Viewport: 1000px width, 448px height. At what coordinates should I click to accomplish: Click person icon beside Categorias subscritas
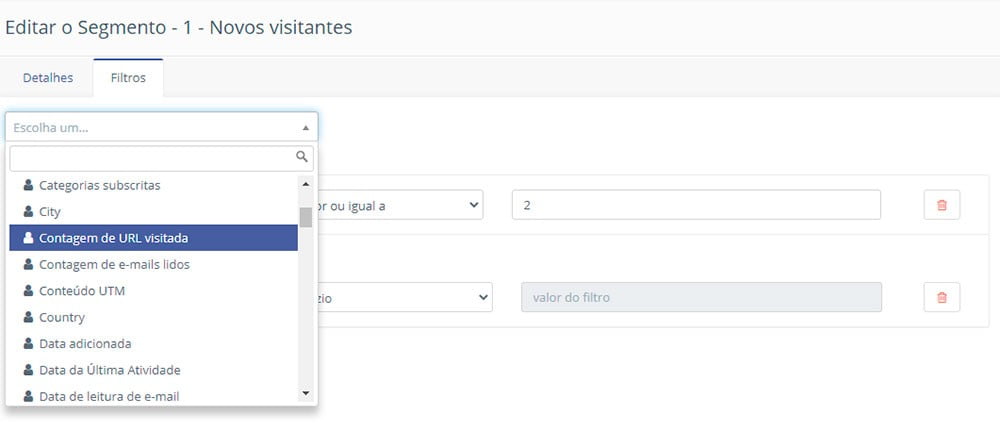pyautogui.click(x=28, y=185)
